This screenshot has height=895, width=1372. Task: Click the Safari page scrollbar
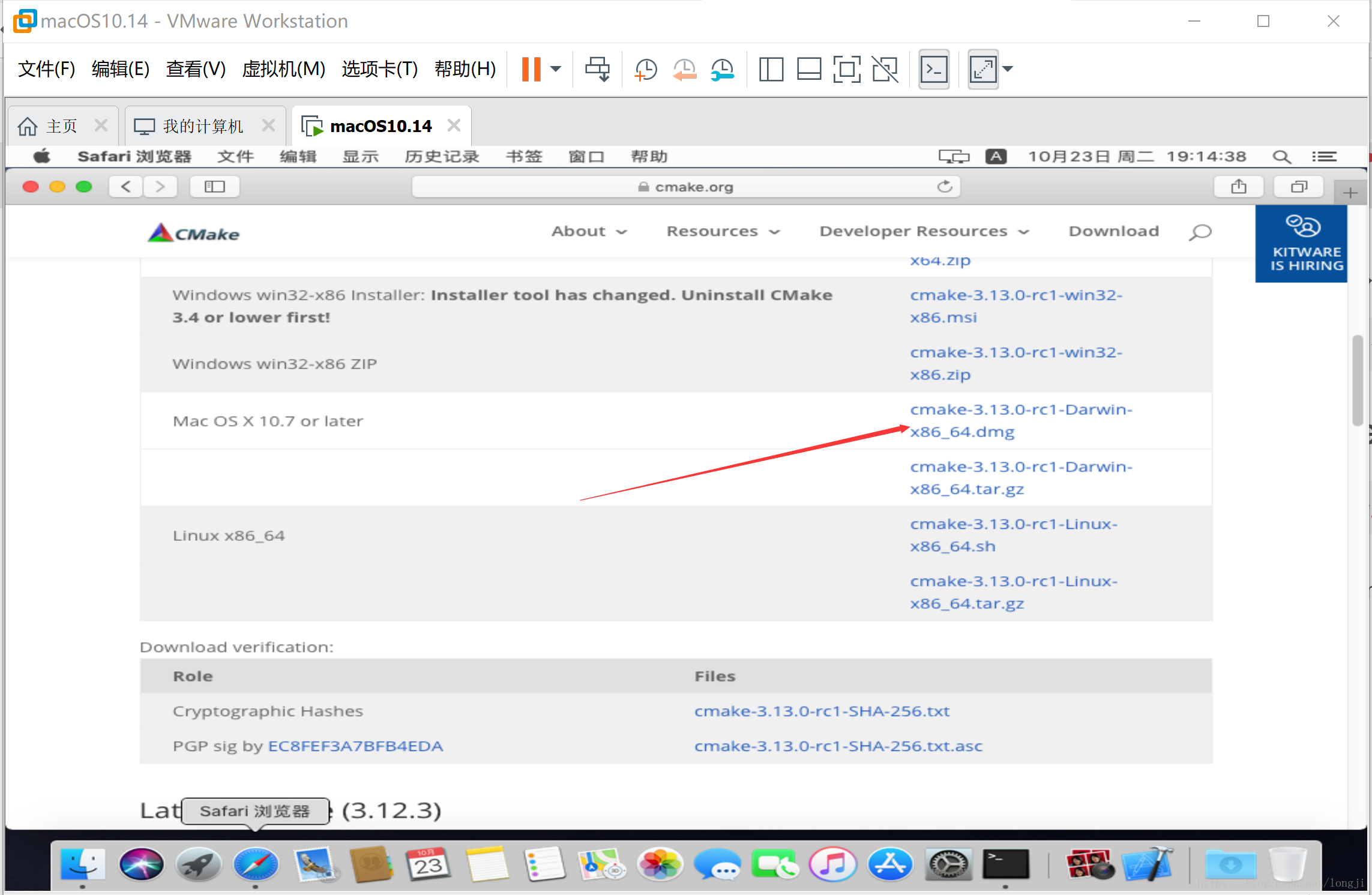point(1358,381)
